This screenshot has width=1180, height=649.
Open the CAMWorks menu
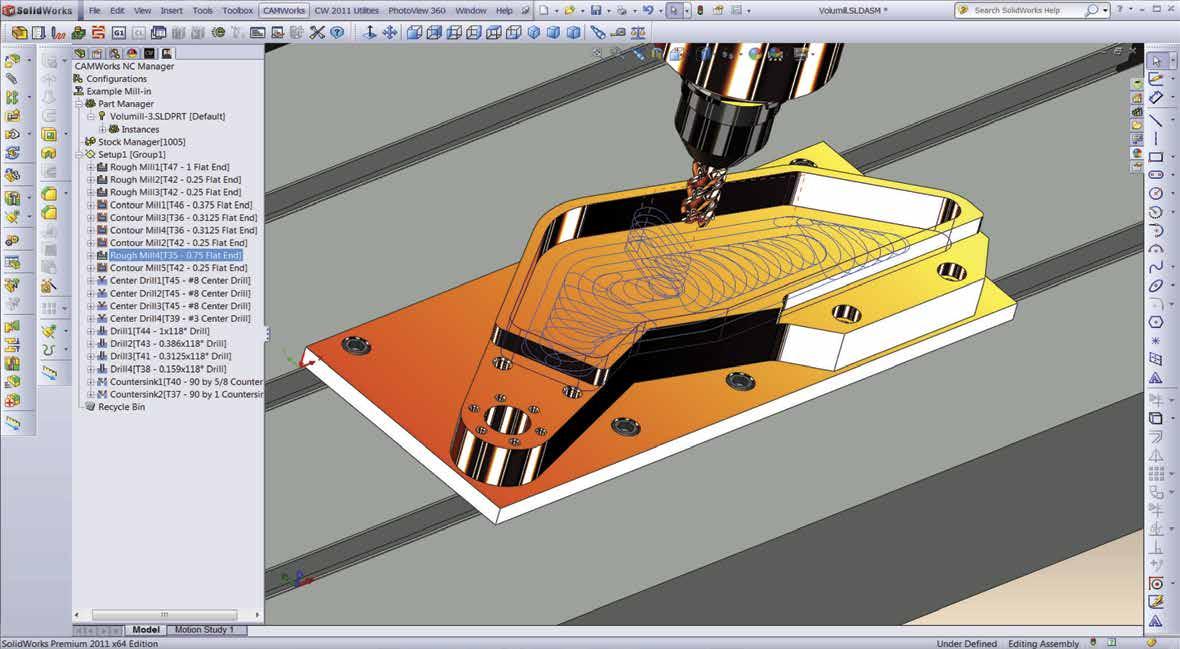(284, 11)
